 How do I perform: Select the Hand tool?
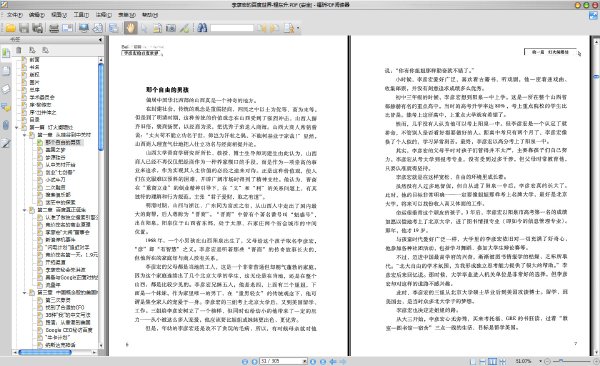[x=130, y=28]
